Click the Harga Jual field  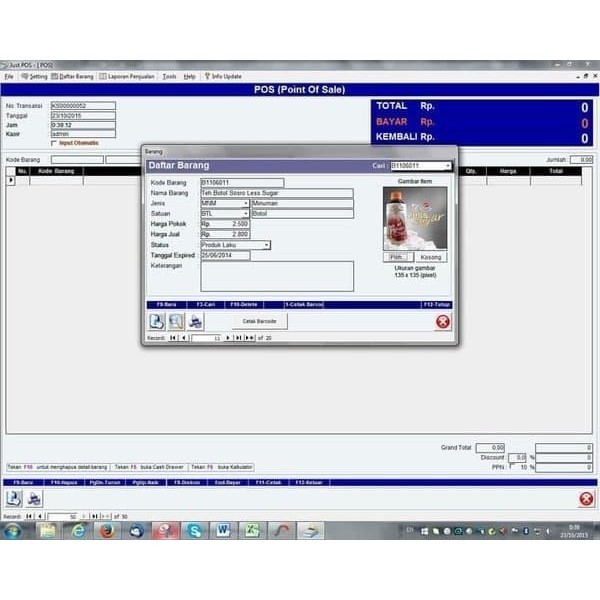tap(225, 234)
